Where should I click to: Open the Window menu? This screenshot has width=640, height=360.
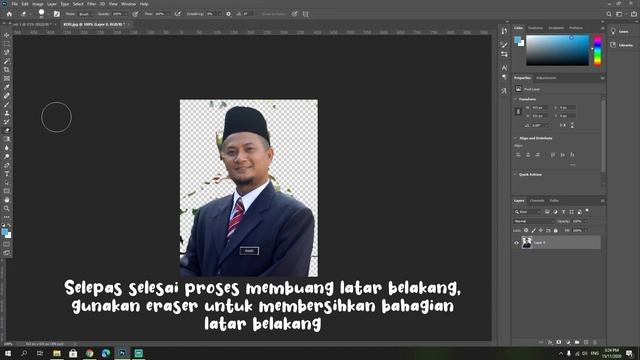(x=129, y=4)
